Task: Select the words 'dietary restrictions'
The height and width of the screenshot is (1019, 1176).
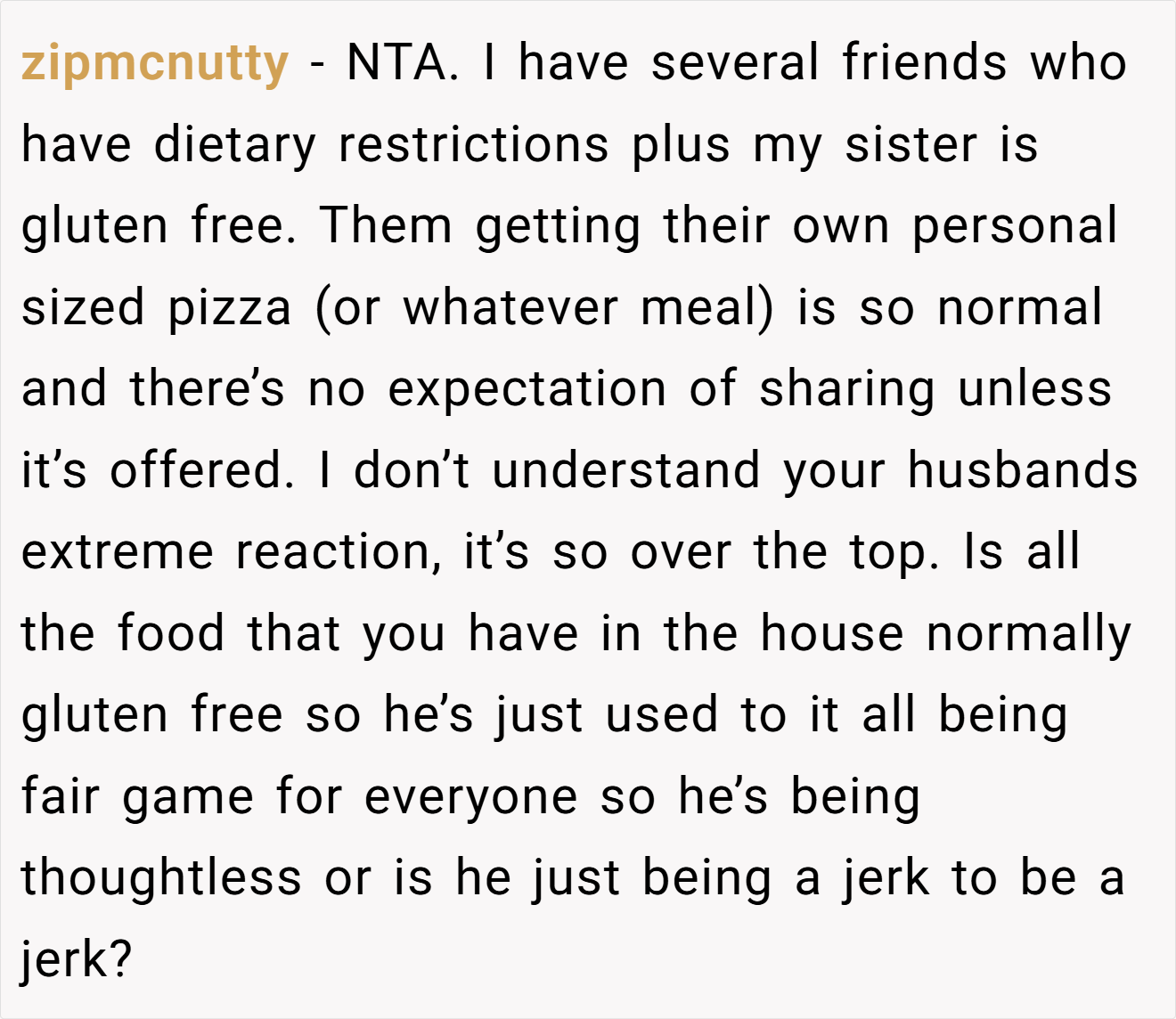Action: pyautogui.click(x=380, y=145)
